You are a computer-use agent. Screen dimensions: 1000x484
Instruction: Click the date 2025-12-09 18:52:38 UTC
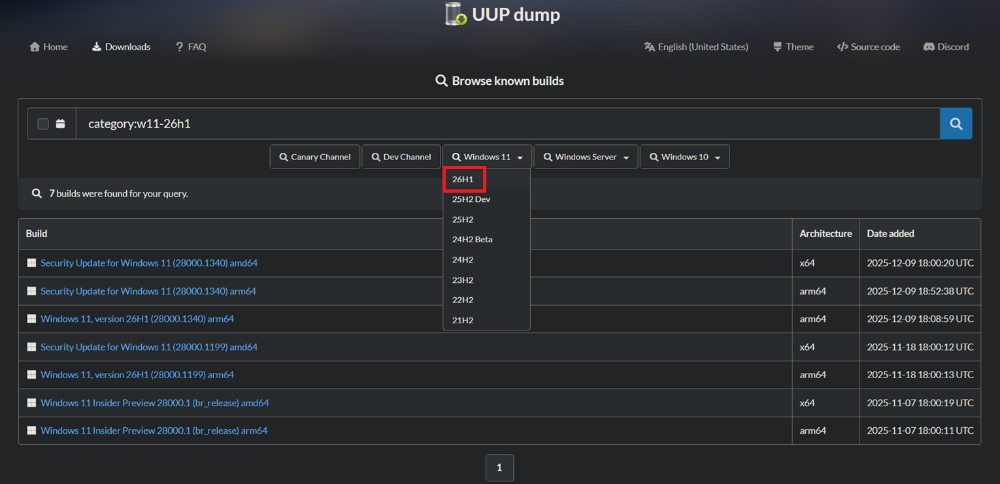tap(920, 291)
